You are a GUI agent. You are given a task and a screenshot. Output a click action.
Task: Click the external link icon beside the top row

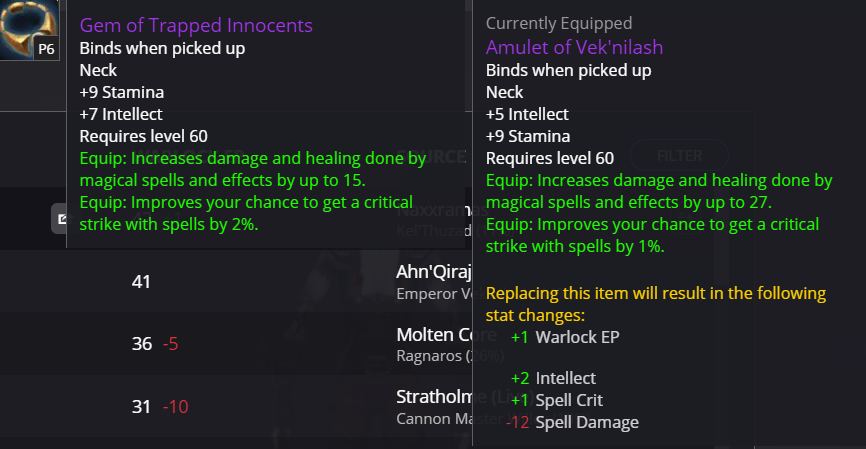(60, 218)
